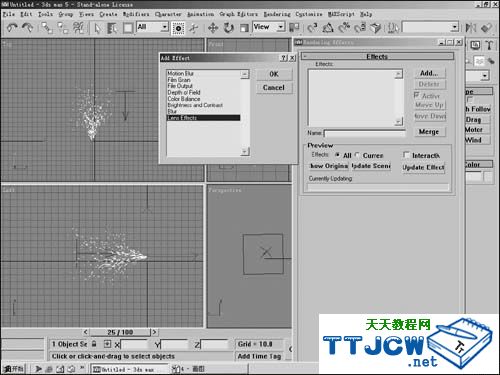The width and height of the screenshot is (500, 375).
Task: Open the Windows Start button
Action: pos(13,369)
